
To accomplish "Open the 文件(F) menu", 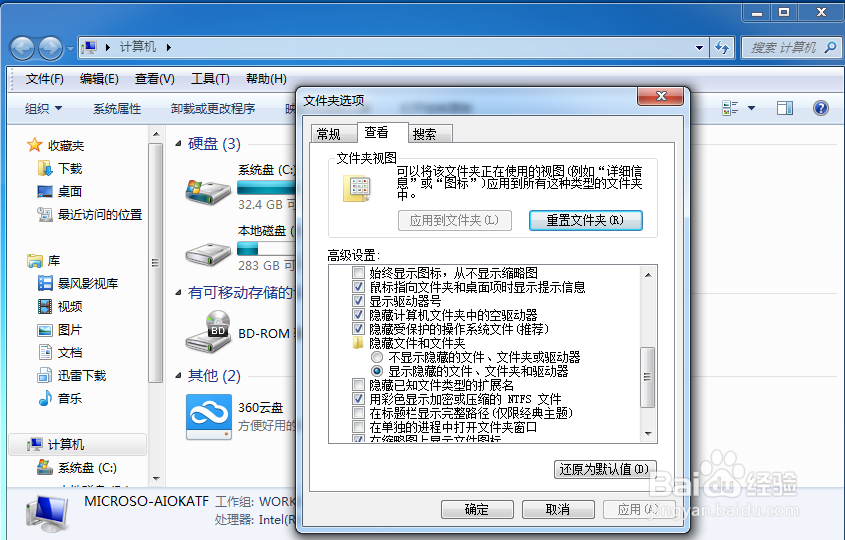I will pos(44,79).
